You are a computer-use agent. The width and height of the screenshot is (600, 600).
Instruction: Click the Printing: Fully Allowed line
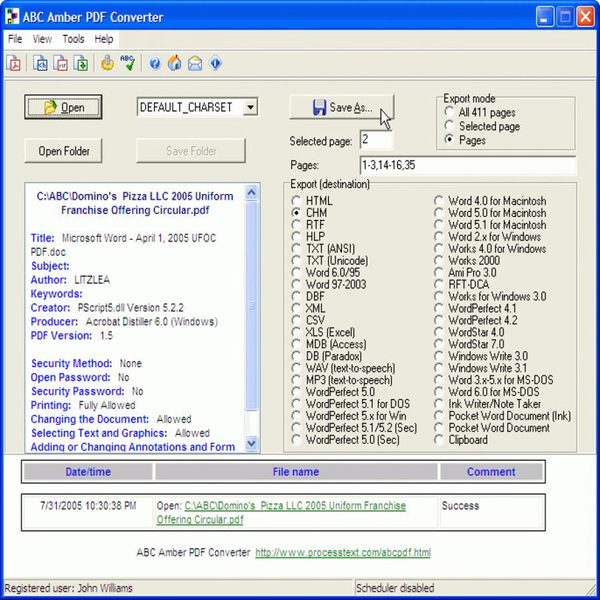[x=83, y=405]
